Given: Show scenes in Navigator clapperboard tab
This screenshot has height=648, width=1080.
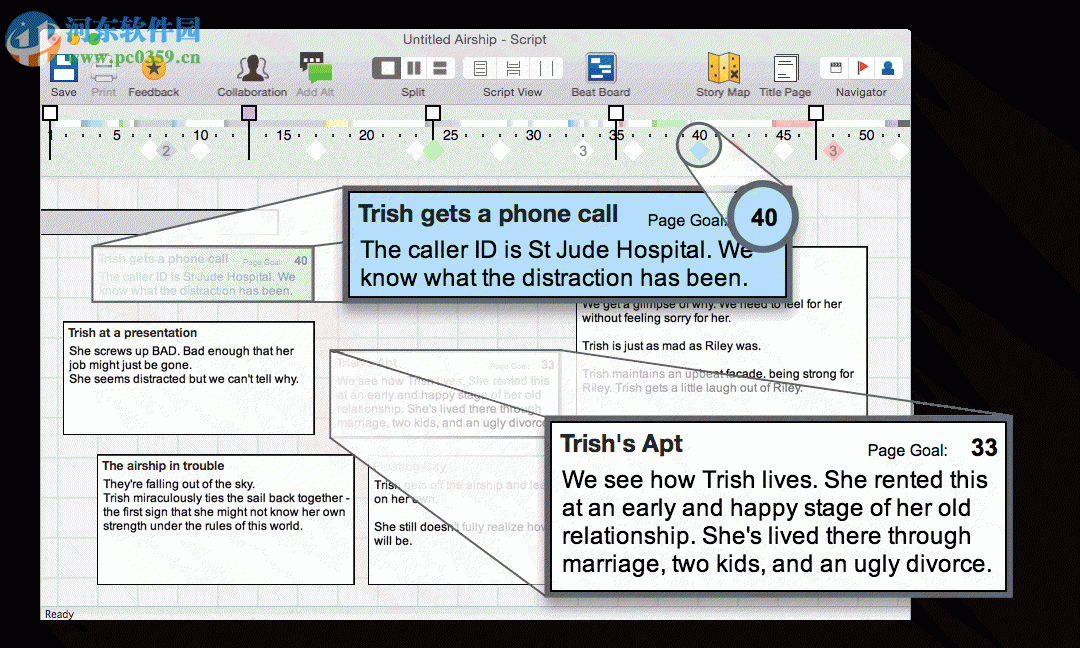Looking at the screenshot, I should (835, 68).
